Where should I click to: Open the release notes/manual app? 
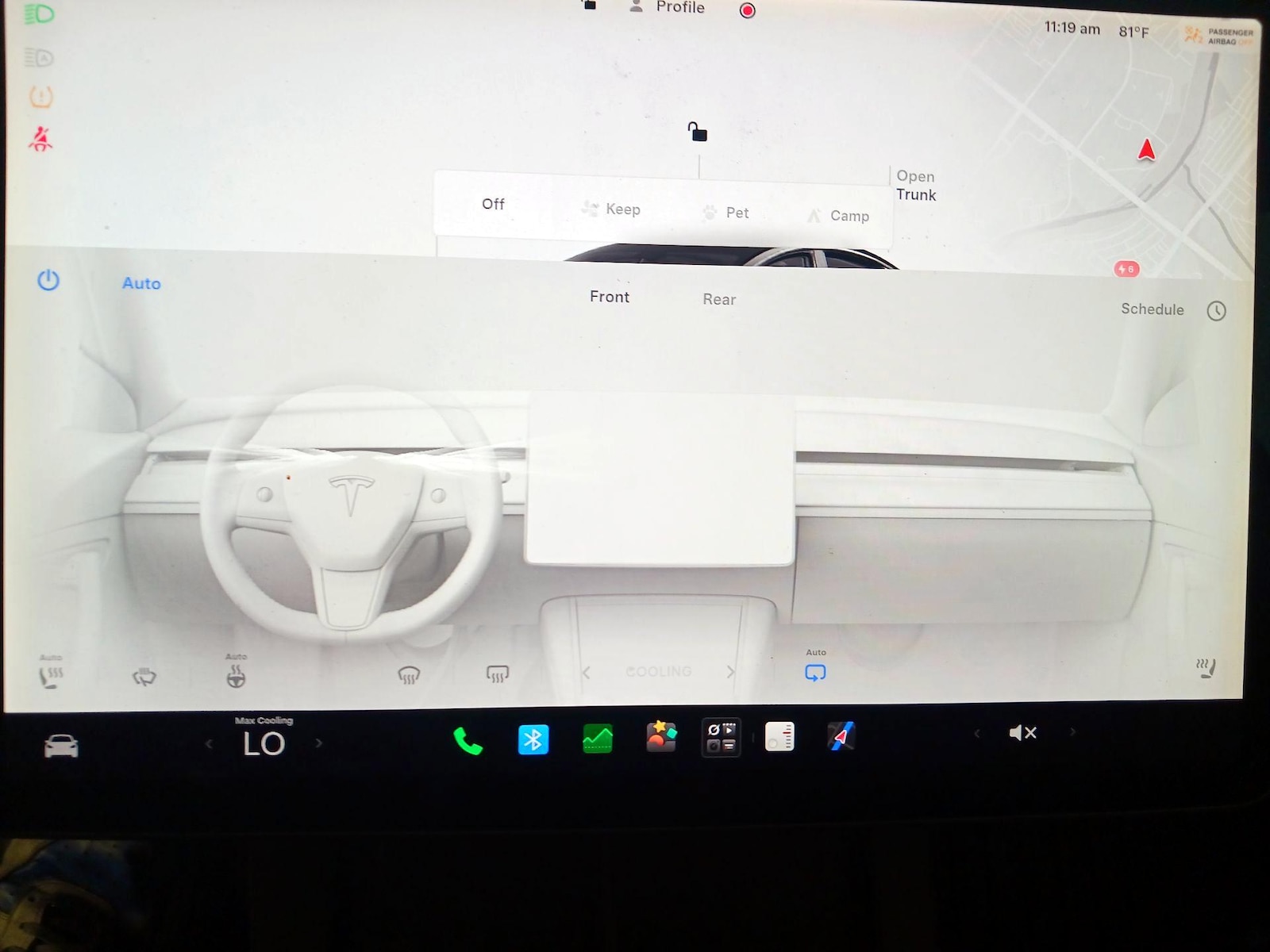[x=779, y=735]
